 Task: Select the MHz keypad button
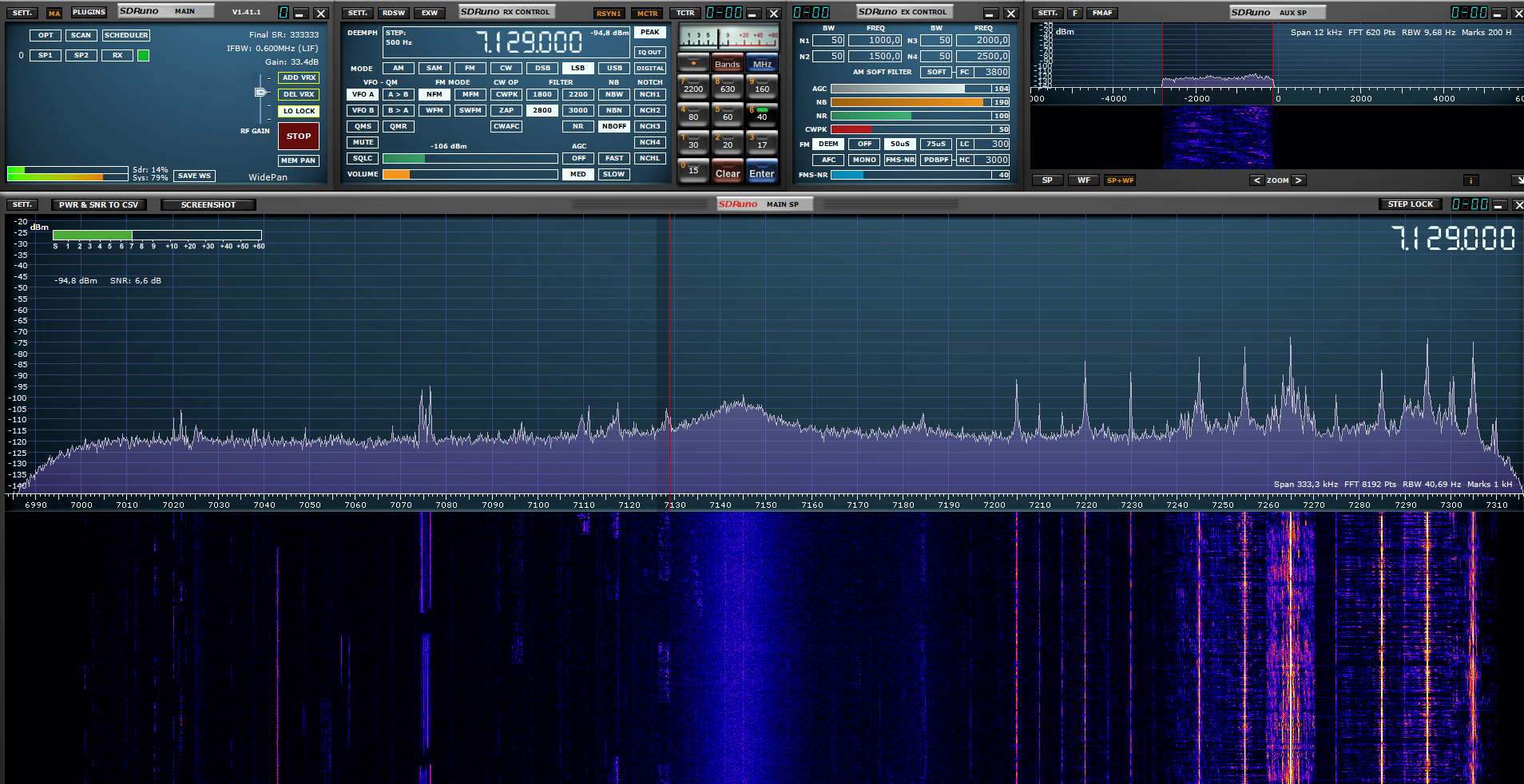[762, 64]
